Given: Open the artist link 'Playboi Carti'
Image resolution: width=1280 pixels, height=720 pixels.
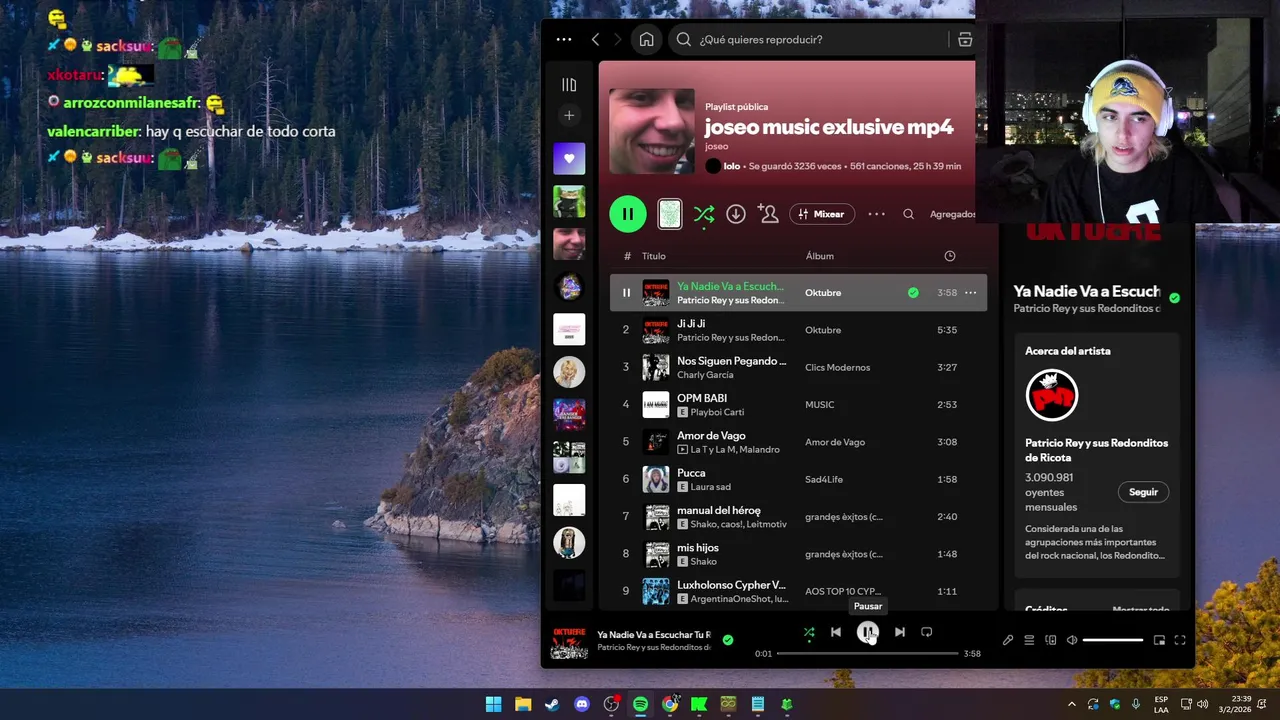Looking at the screenshot, I should point(718,412).
